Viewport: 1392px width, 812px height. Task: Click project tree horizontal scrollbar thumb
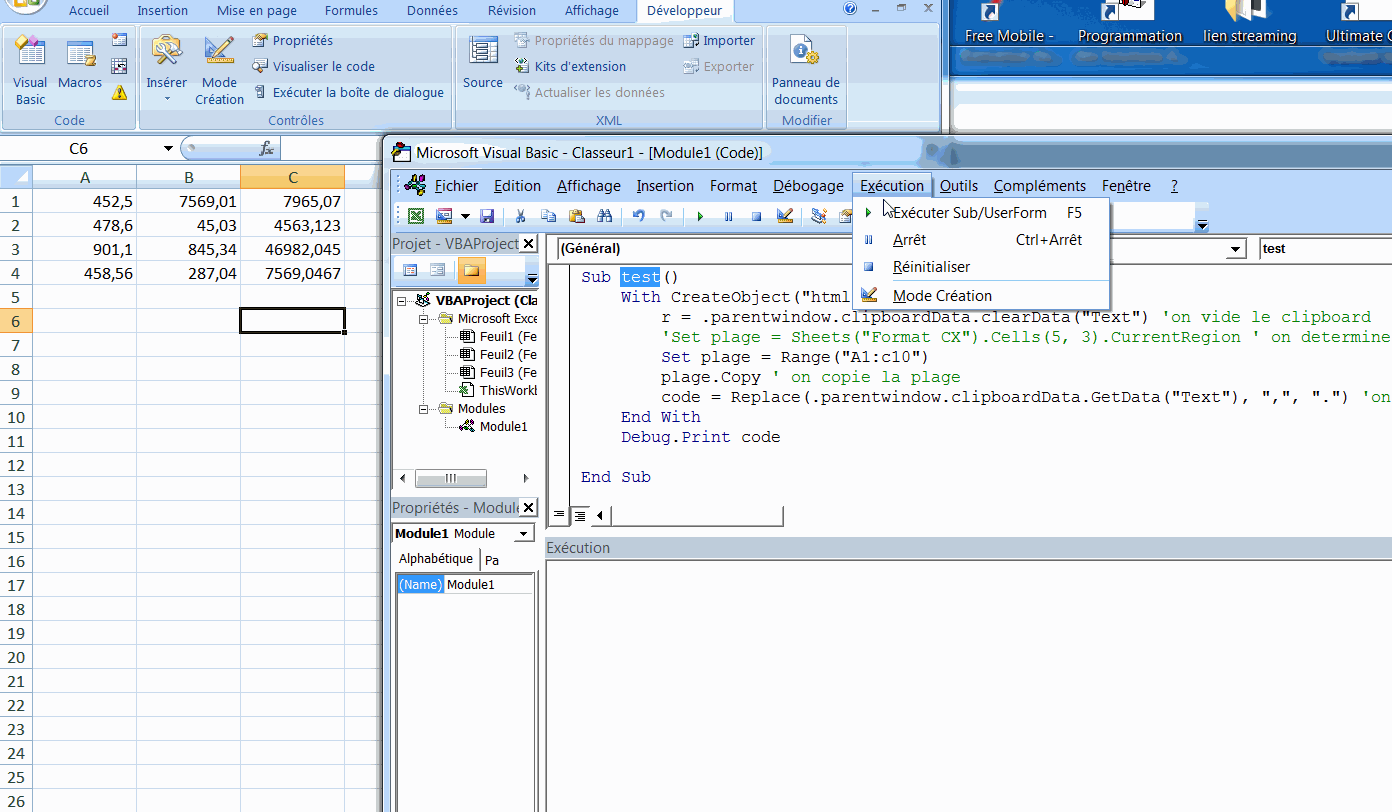click(x=450, y=479)
